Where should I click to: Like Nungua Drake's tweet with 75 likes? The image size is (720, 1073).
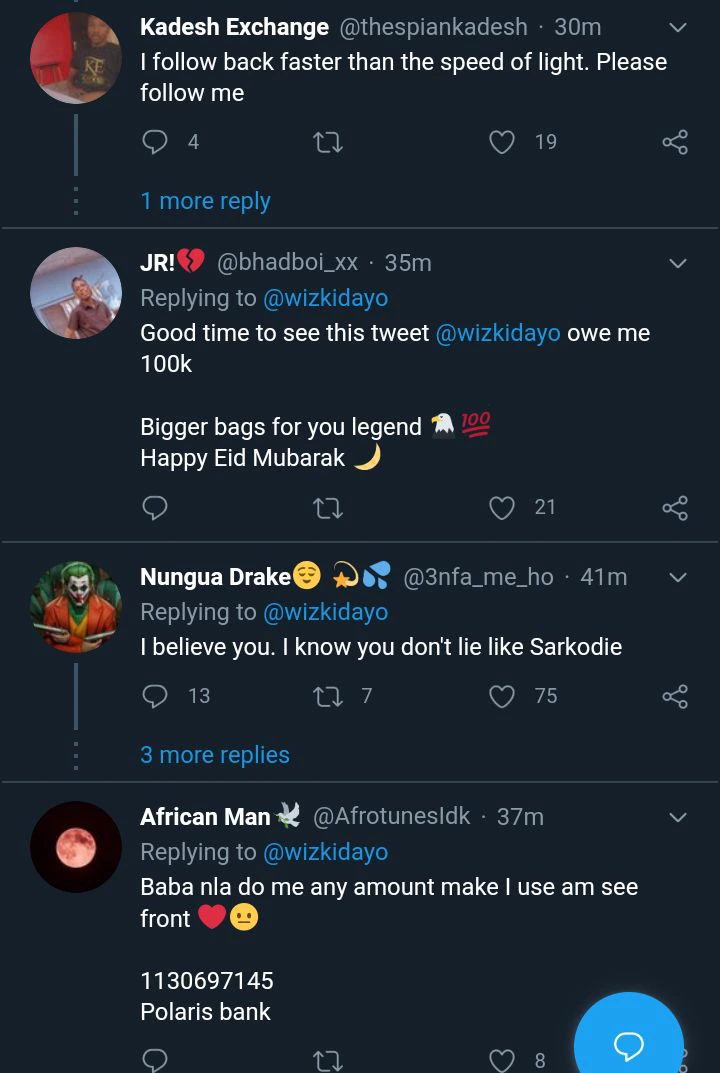click(x=501, y=696)
